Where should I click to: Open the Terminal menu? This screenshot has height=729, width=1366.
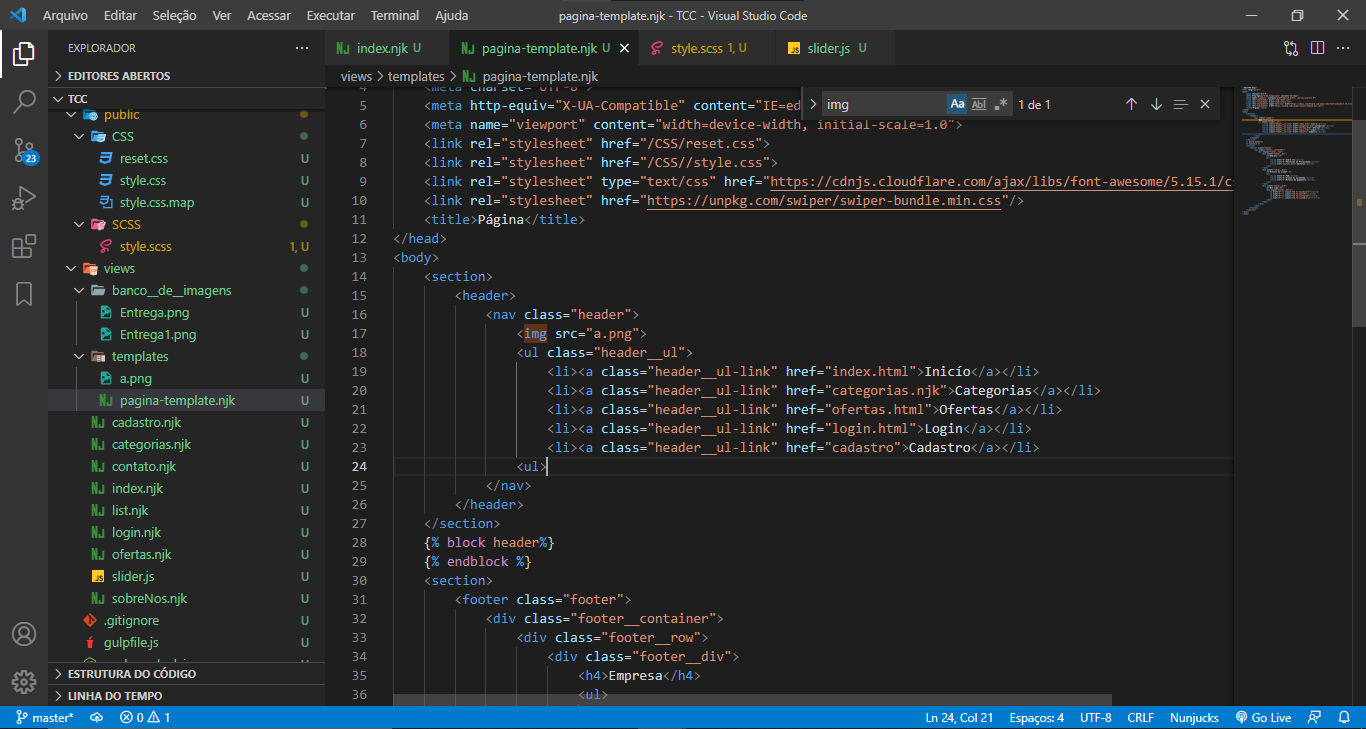(x=395, y=16)
